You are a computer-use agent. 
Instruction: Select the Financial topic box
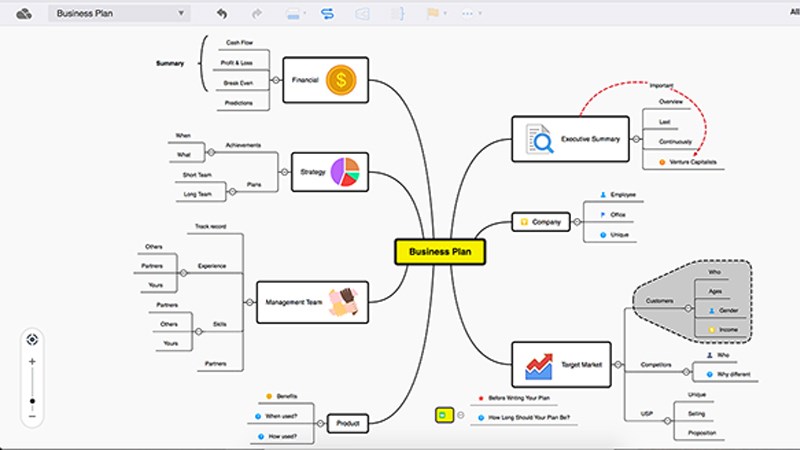tap(326, 80)
